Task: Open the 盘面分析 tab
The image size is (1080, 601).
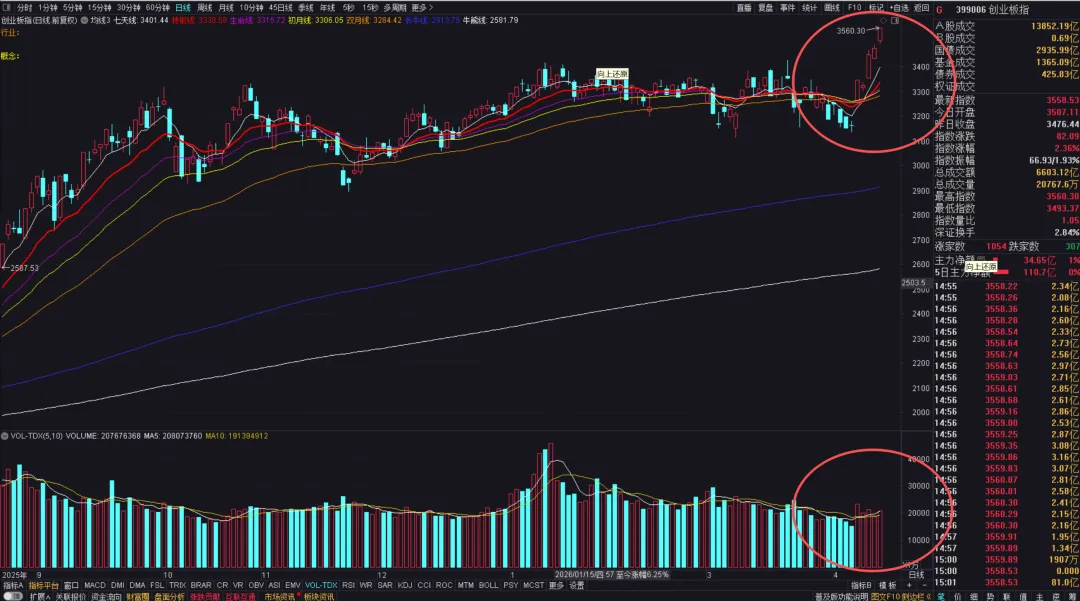Action: pyautogui.click(x=169, y=596)
